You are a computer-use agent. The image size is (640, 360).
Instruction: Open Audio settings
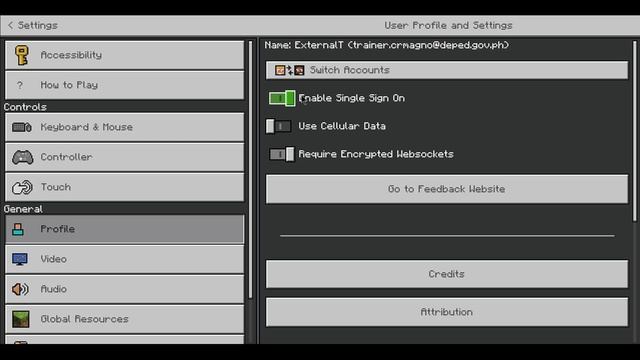[124, 289]
